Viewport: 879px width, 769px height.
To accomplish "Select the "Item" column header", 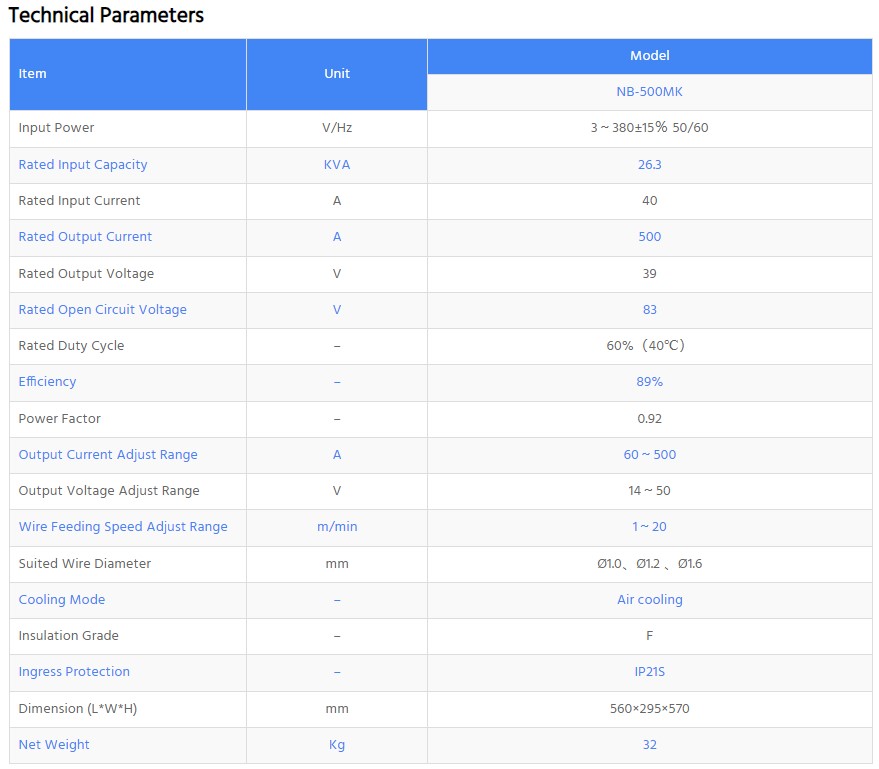I will (x=33, y=74).
